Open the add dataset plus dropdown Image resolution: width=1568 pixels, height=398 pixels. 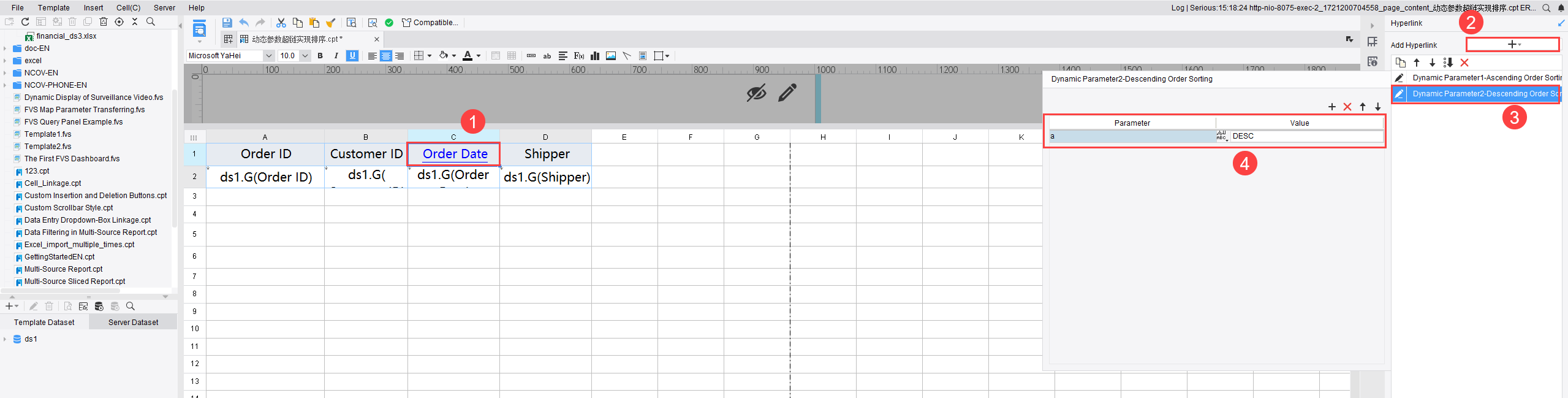coord(12,306)
